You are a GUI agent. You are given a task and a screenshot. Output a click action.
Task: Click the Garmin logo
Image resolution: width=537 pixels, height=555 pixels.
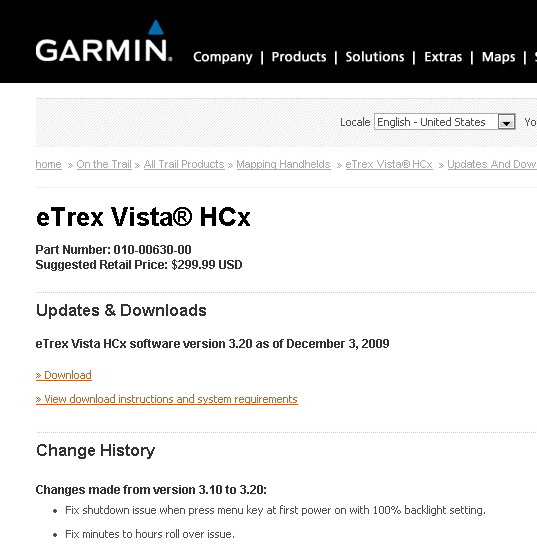tap(104, 41)
